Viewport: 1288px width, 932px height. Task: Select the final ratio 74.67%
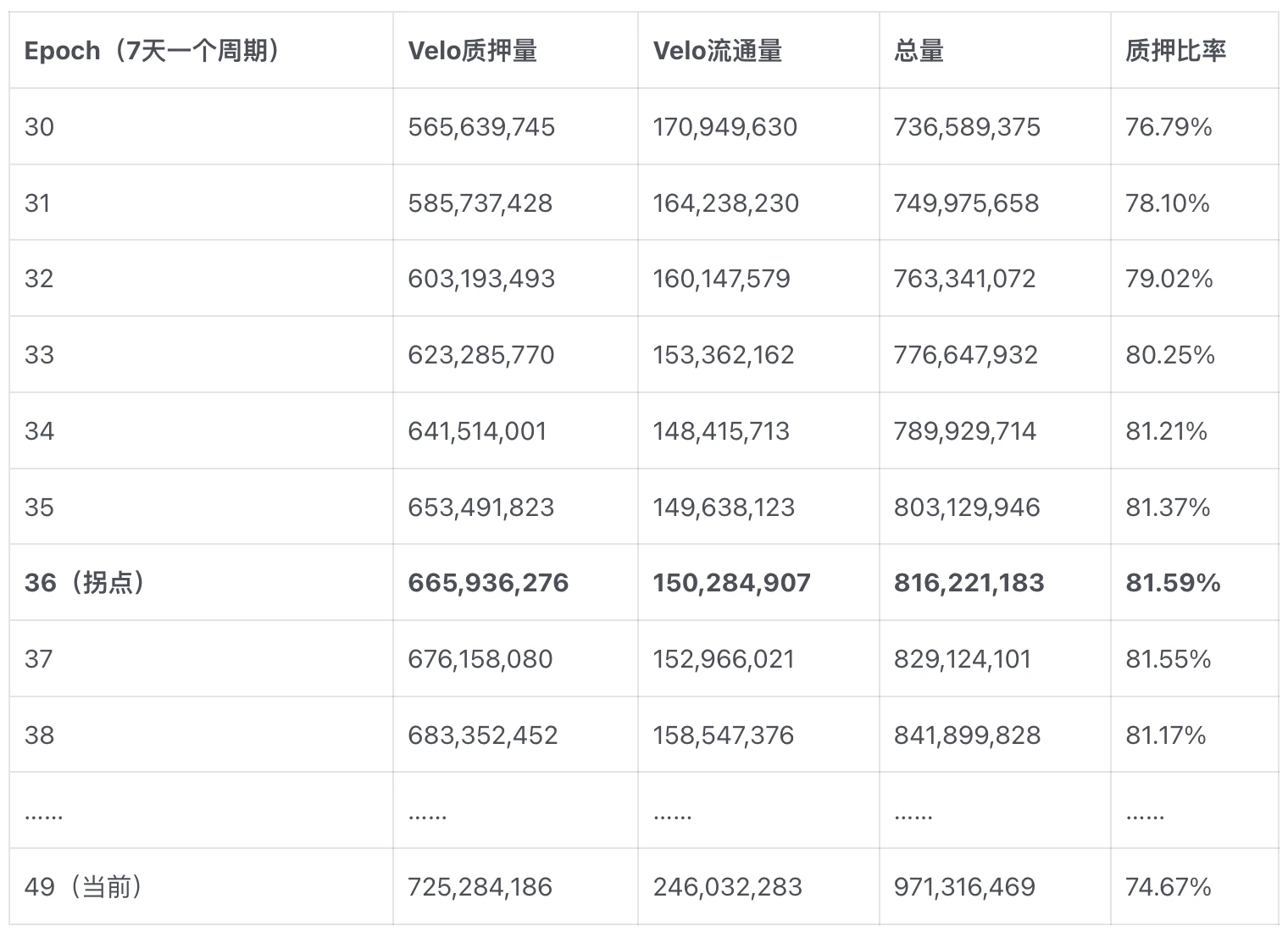pyautogui.click(x=1168, y=887)
